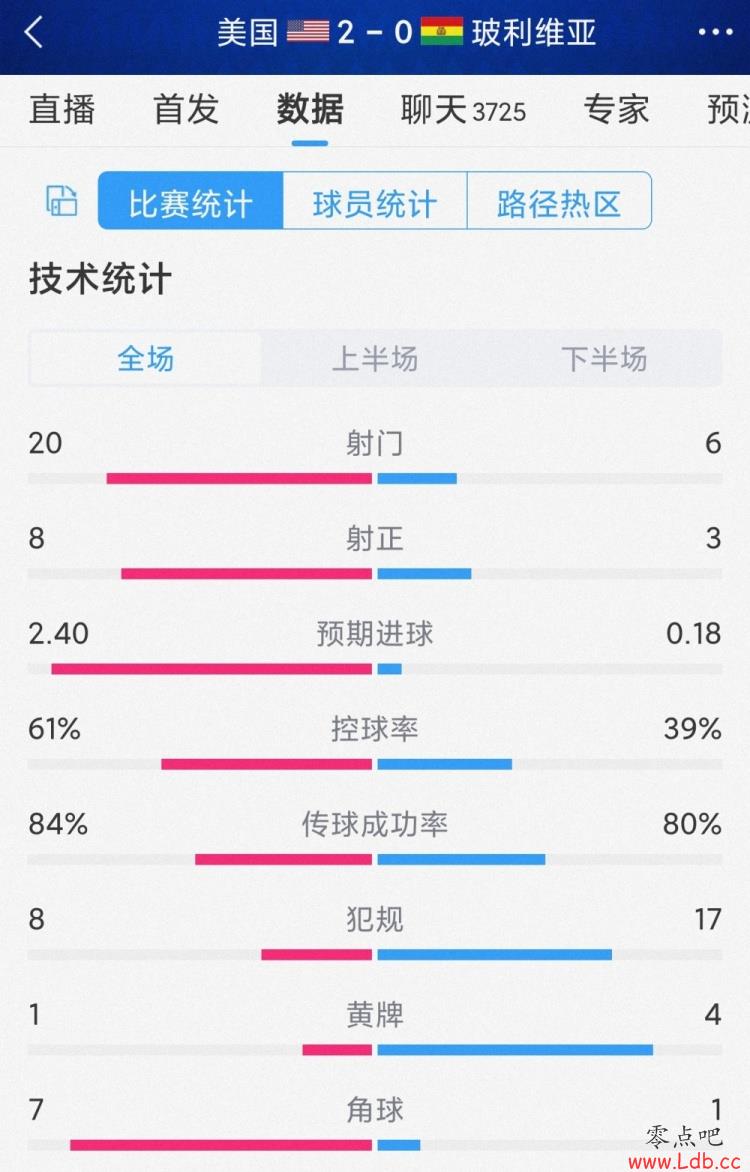
Task: Go to the 专家 tab
Action: [x=616, y=109]
